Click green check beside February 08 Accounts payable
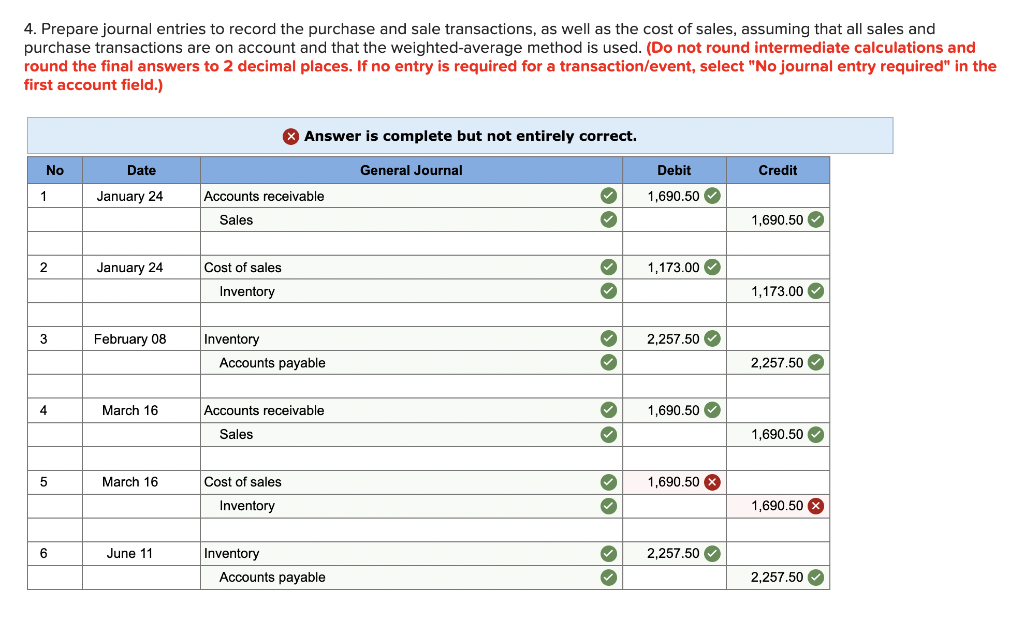This screenshot has height=620, width=1024. (x=609, y=363)
